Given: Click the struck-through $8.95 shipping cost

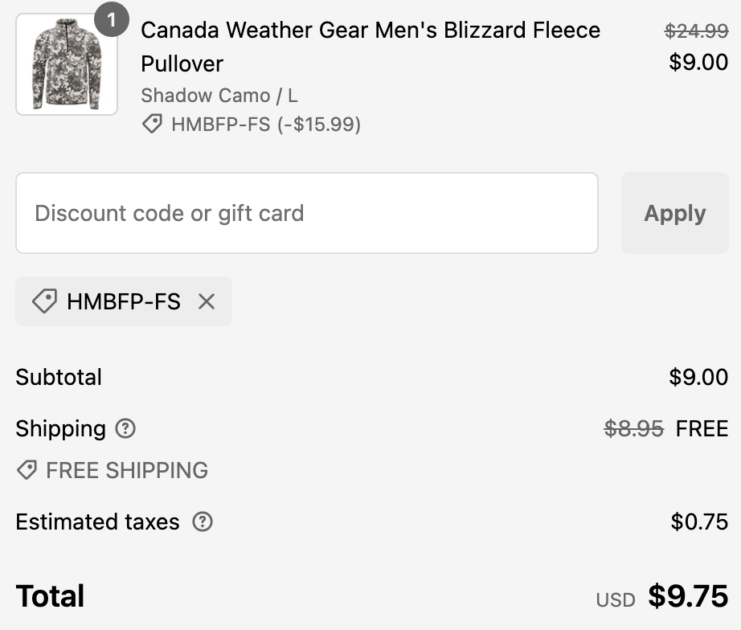Looking at the screenshot, I should point(635,429).
